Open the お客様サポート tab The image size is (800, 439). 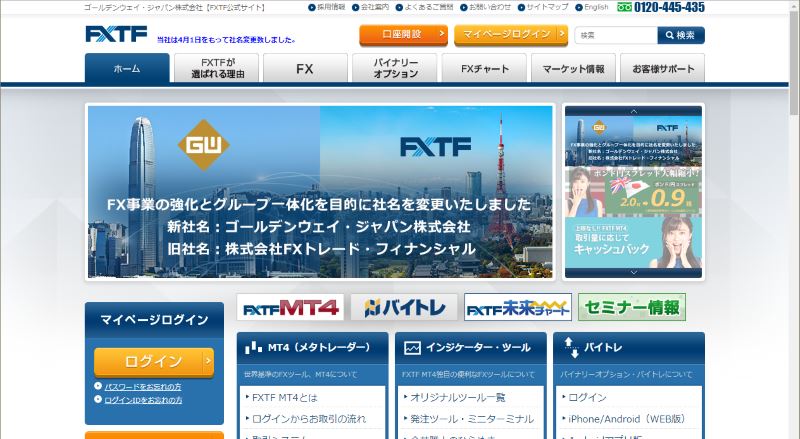(662, 68)
